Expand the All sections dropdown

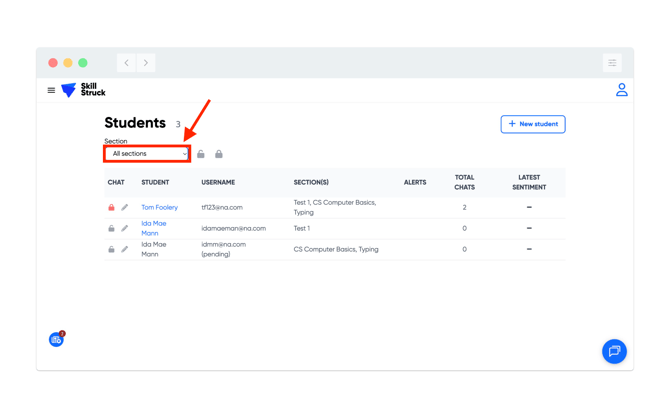pos(147,154)
